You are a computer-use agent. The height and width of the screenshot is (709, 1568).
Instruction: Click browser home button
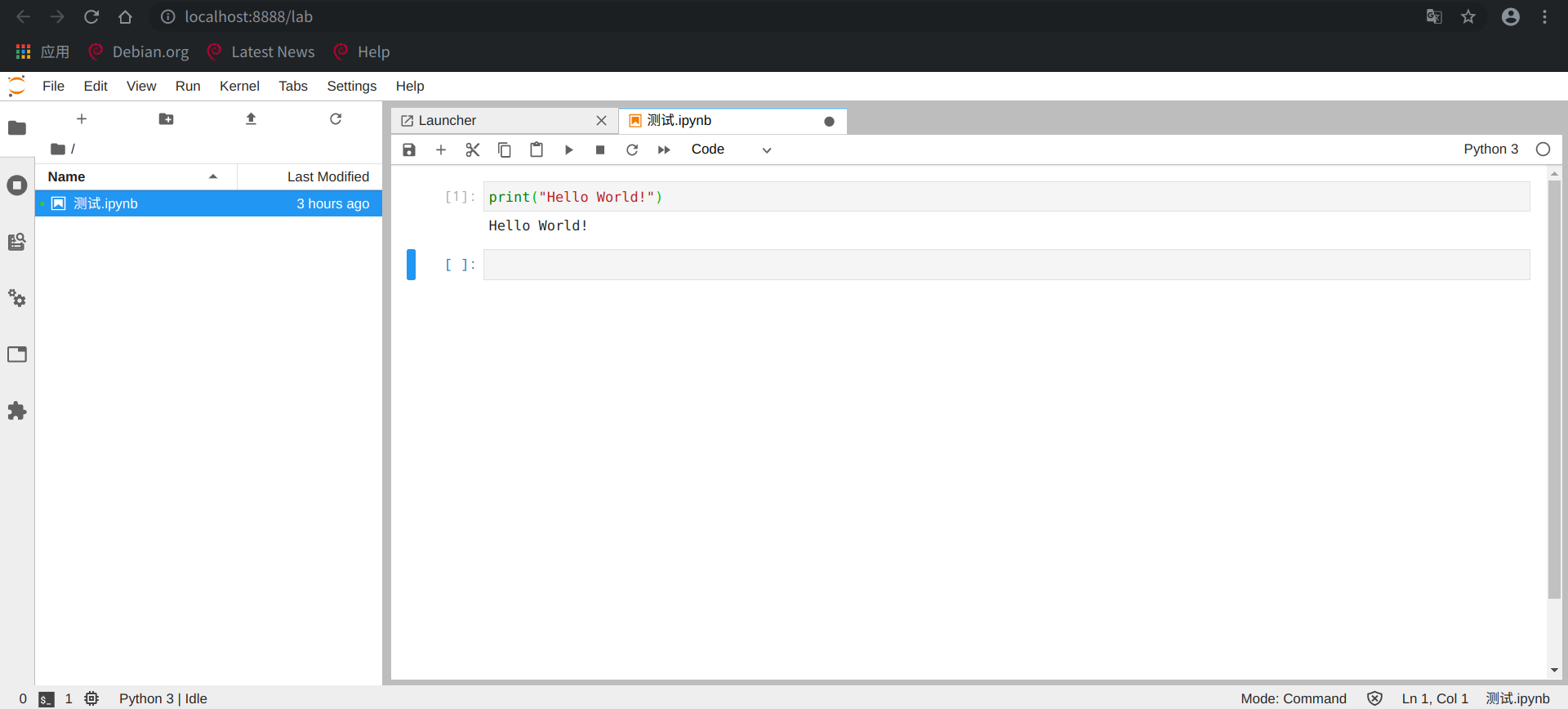(125, 16)
